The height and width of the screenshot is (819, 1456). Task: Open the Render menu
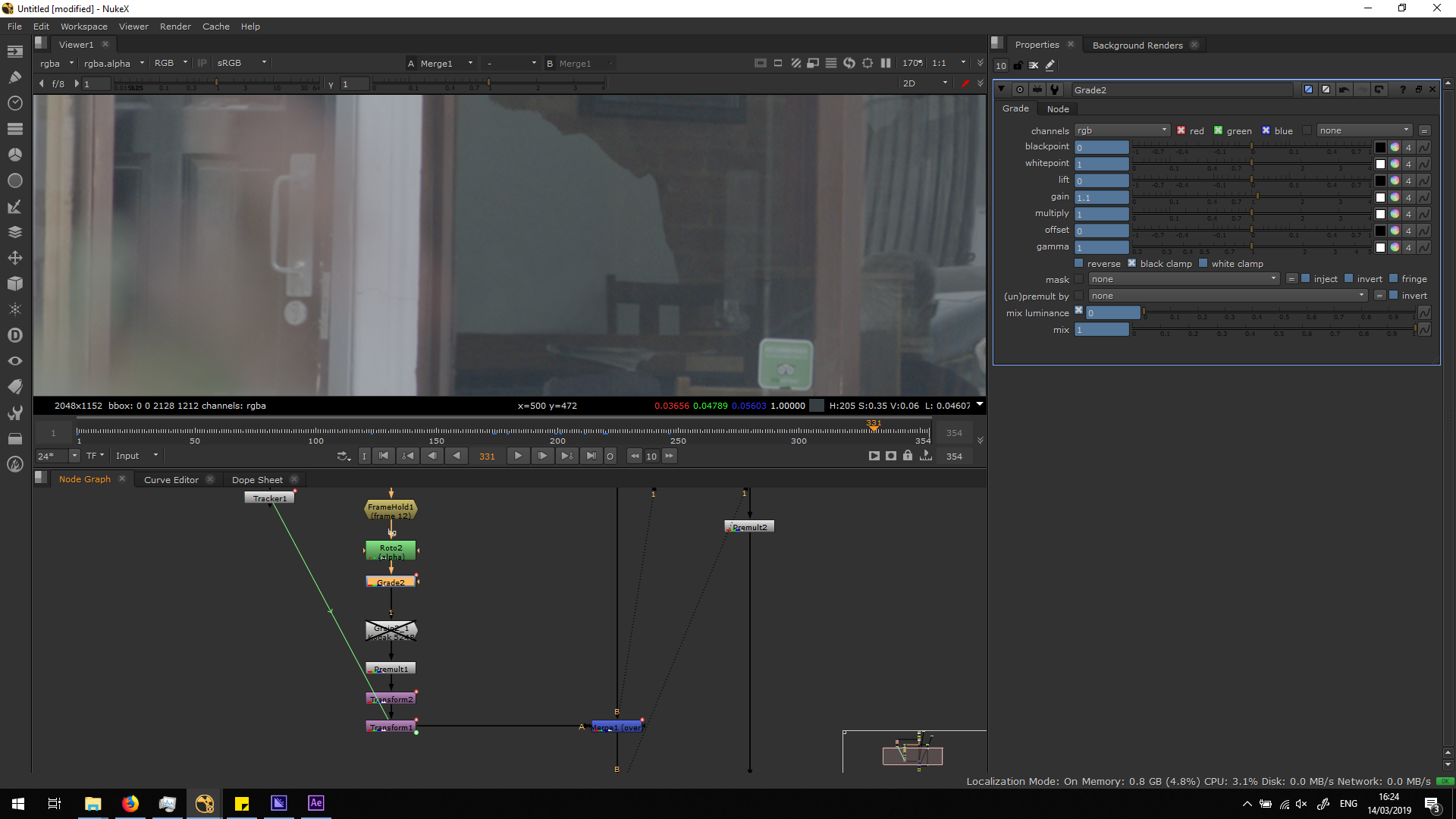click(x=175, y=27)
